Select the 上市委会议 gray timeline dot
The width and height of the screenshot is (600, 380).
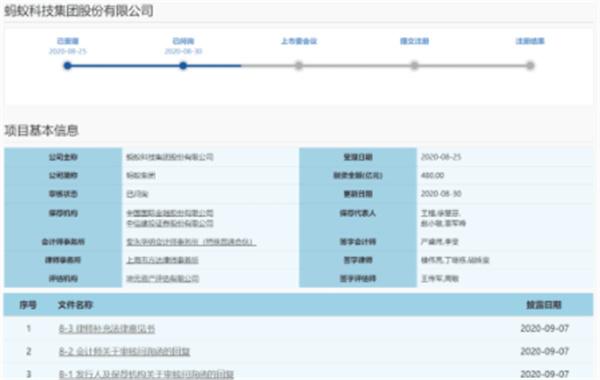[298, 66]
